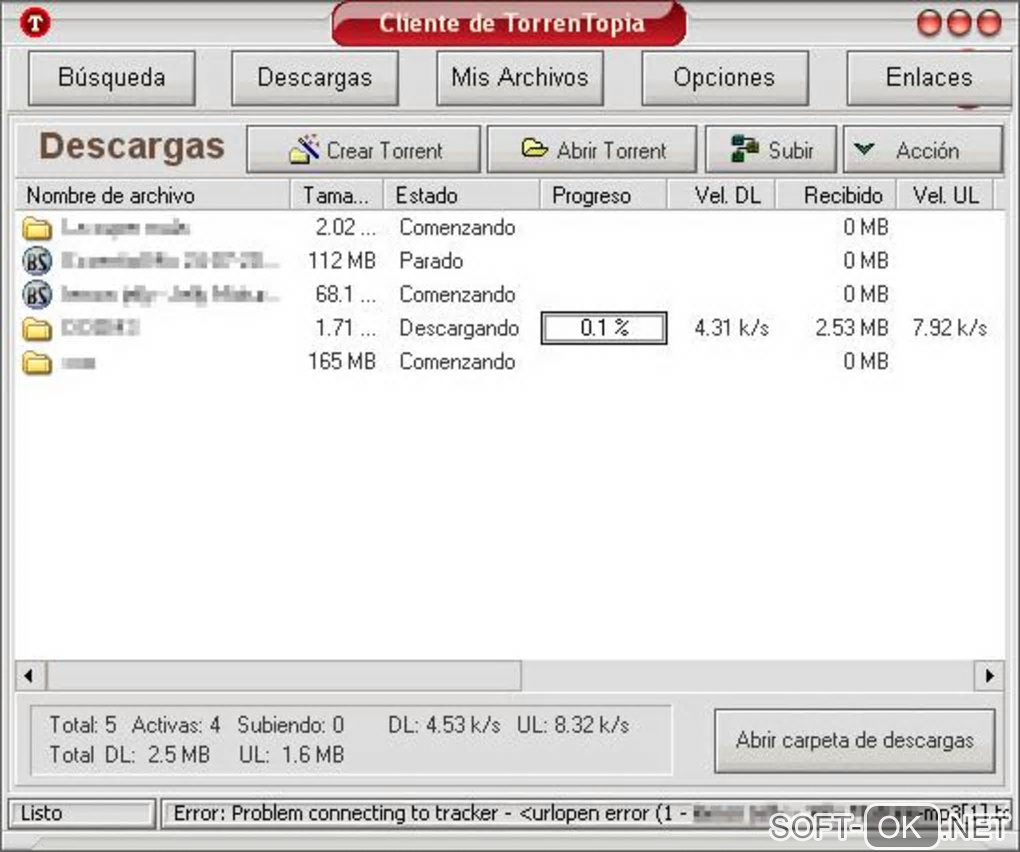Click the Comenzando status of the 68.1 row
The width and height of the screenshot is (1020, 852).
[457, 295]
